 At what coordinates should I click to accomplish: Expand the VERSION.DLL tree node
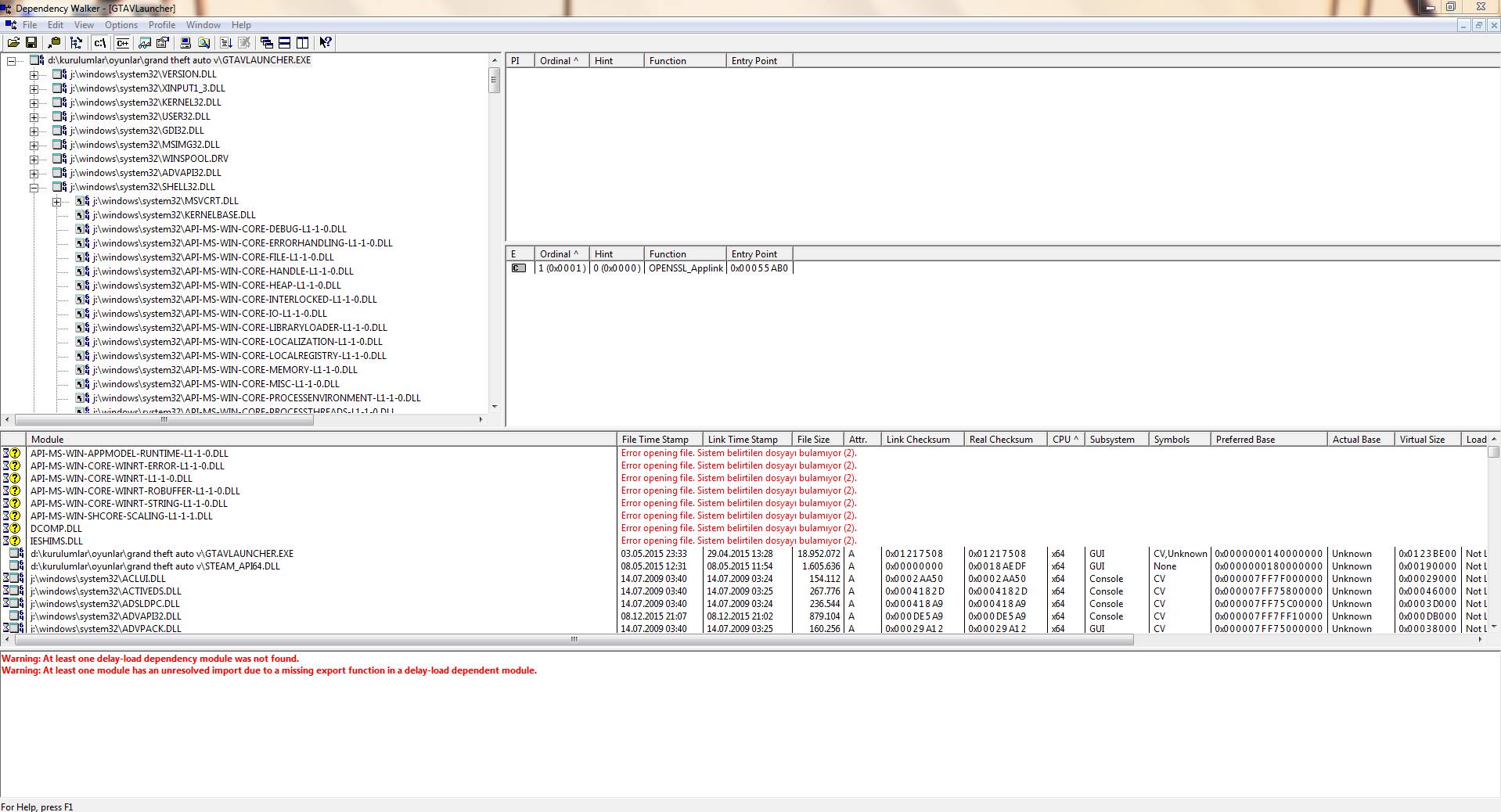[x=34, y=75]
